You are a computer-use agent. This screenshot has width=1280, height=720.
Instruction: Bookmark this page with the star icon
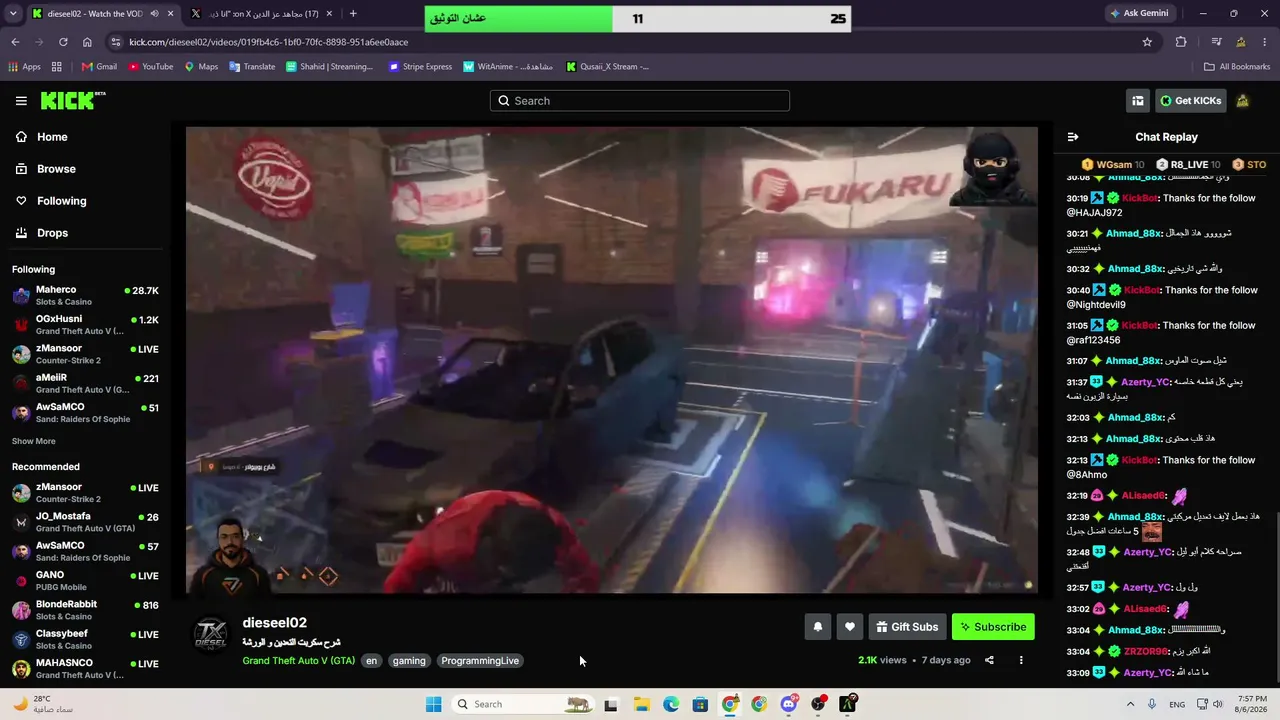[1147, 42]
